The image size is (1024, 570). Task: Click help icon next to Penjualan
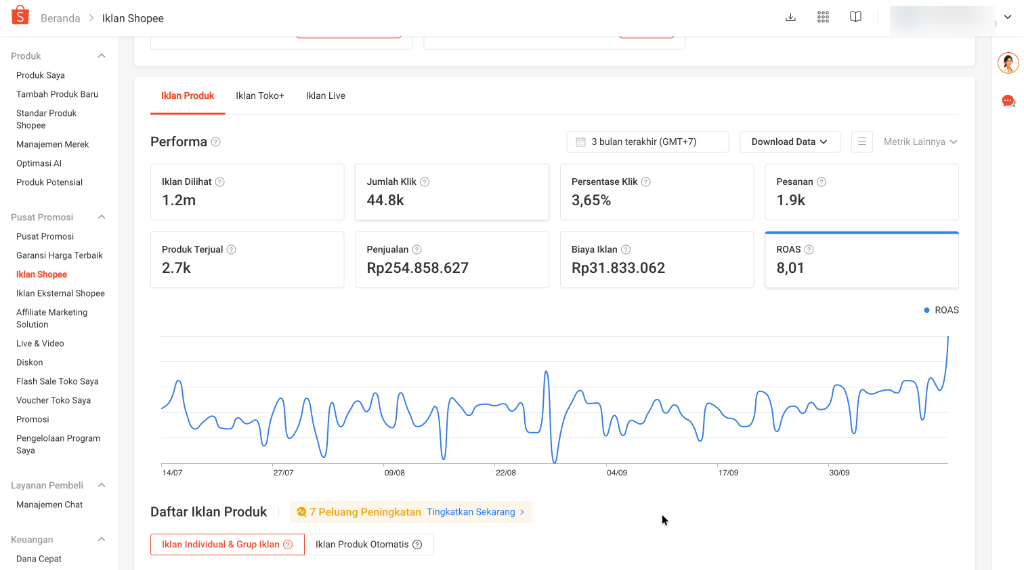(x=417, y=249)
